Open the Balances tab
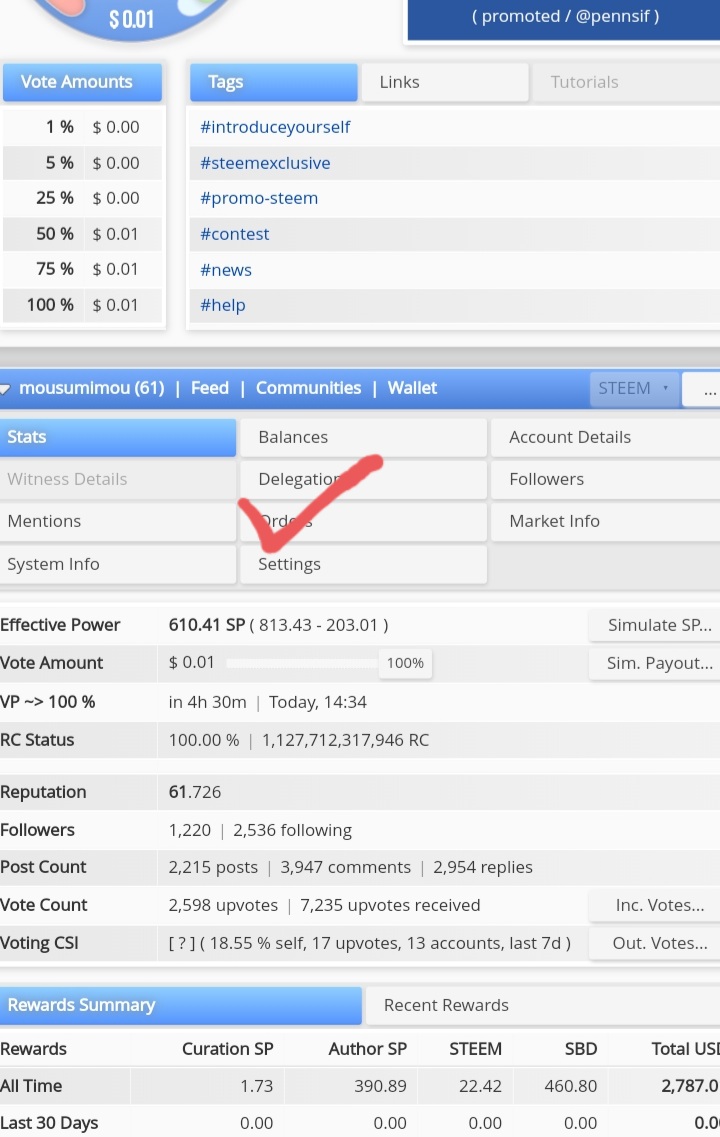Image resolution: width=720 pixels, height=1137 pixels. (363, 437)
